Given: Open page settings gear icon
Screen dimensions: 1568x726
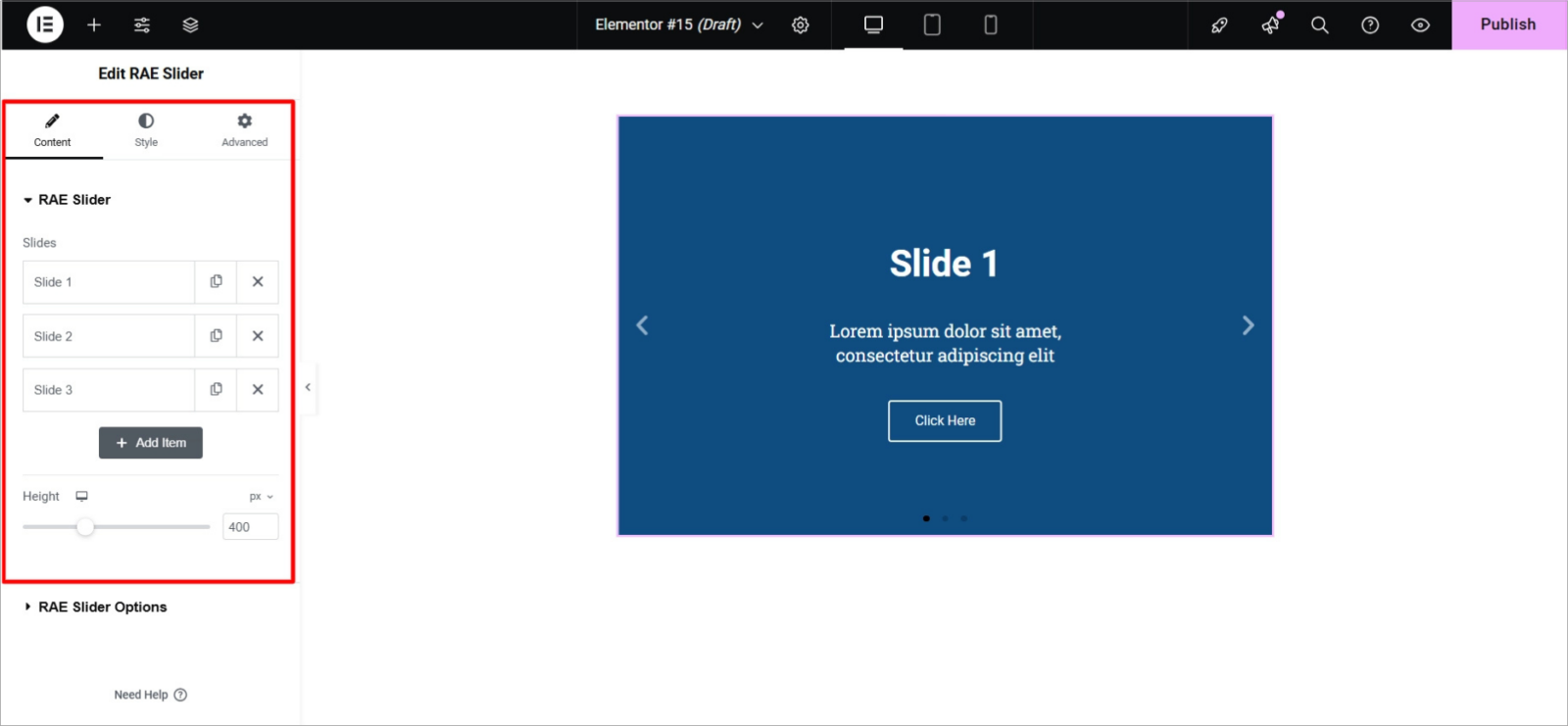Looking at the screenshot, I should 801,24.
